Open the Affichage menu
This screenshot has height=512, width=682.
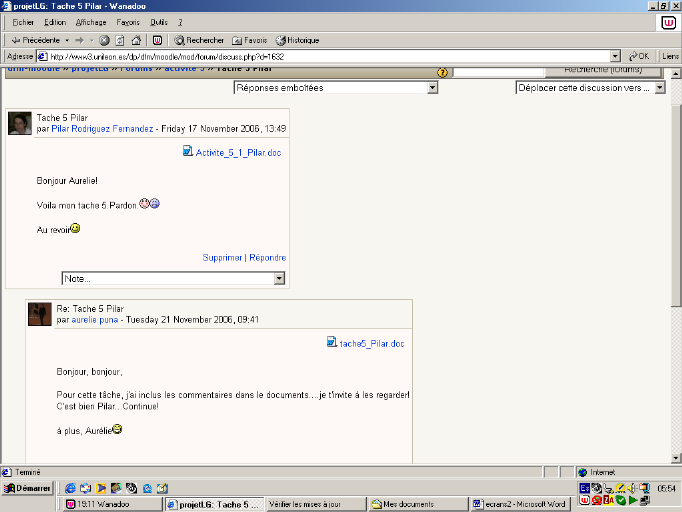(x=91, y=22)
